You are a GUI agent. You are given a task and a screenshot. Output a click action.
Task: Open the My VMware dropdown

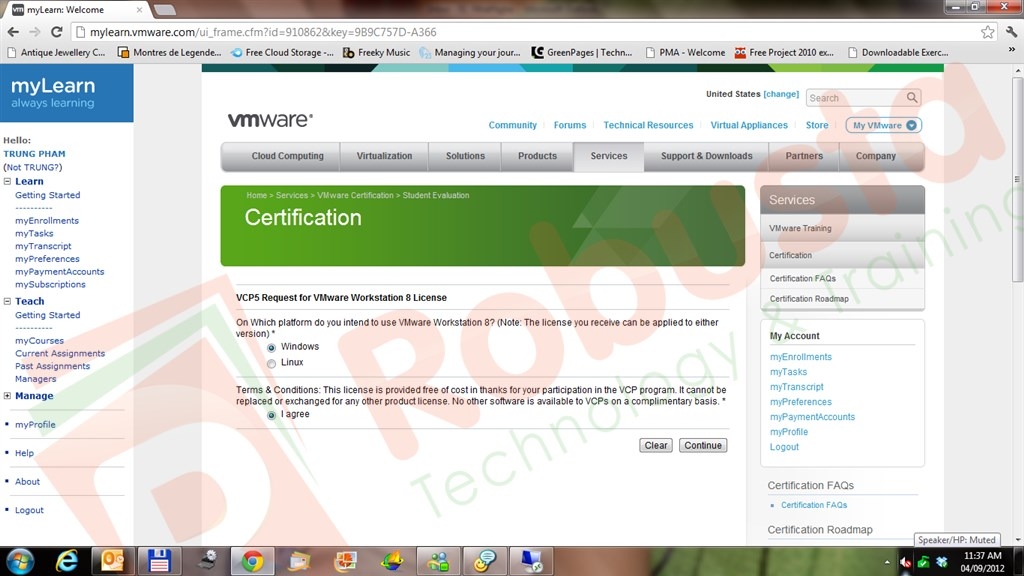pyautogui.click(x=883, y=125)
